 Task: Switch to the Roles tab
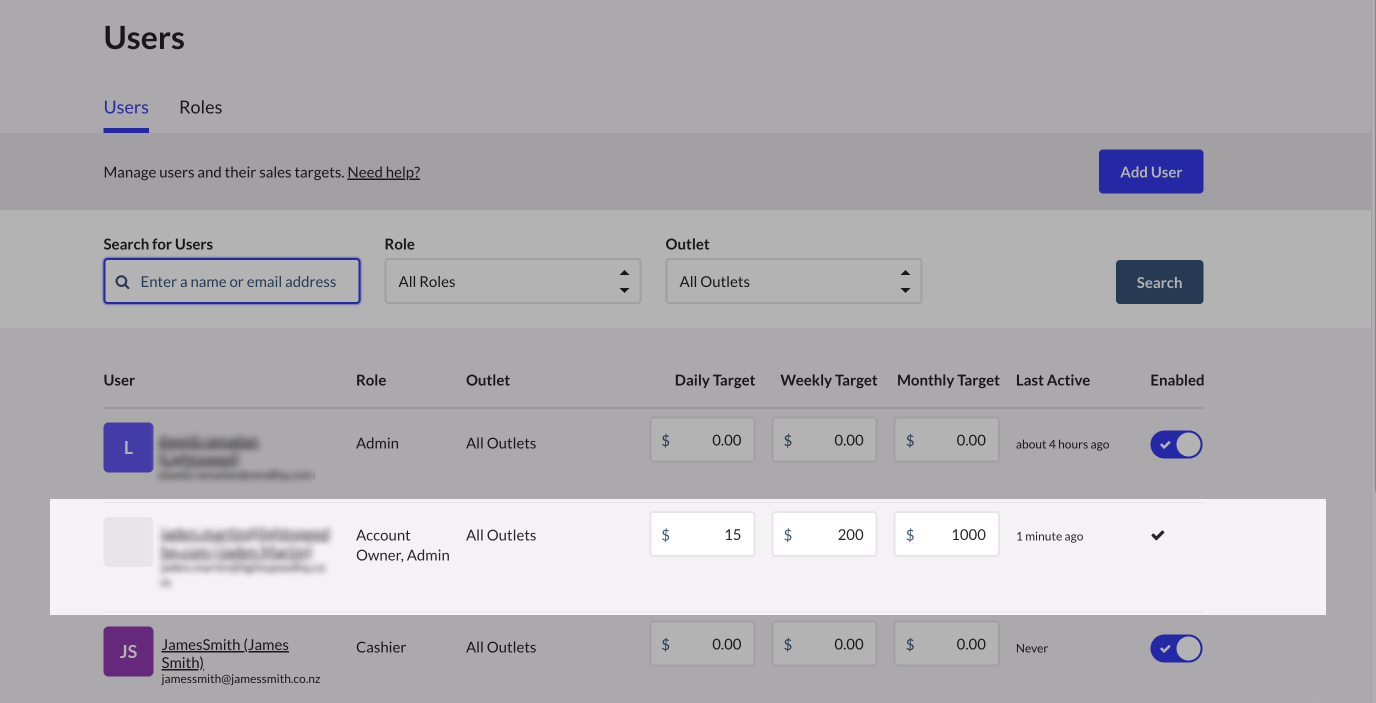point(200,107)
